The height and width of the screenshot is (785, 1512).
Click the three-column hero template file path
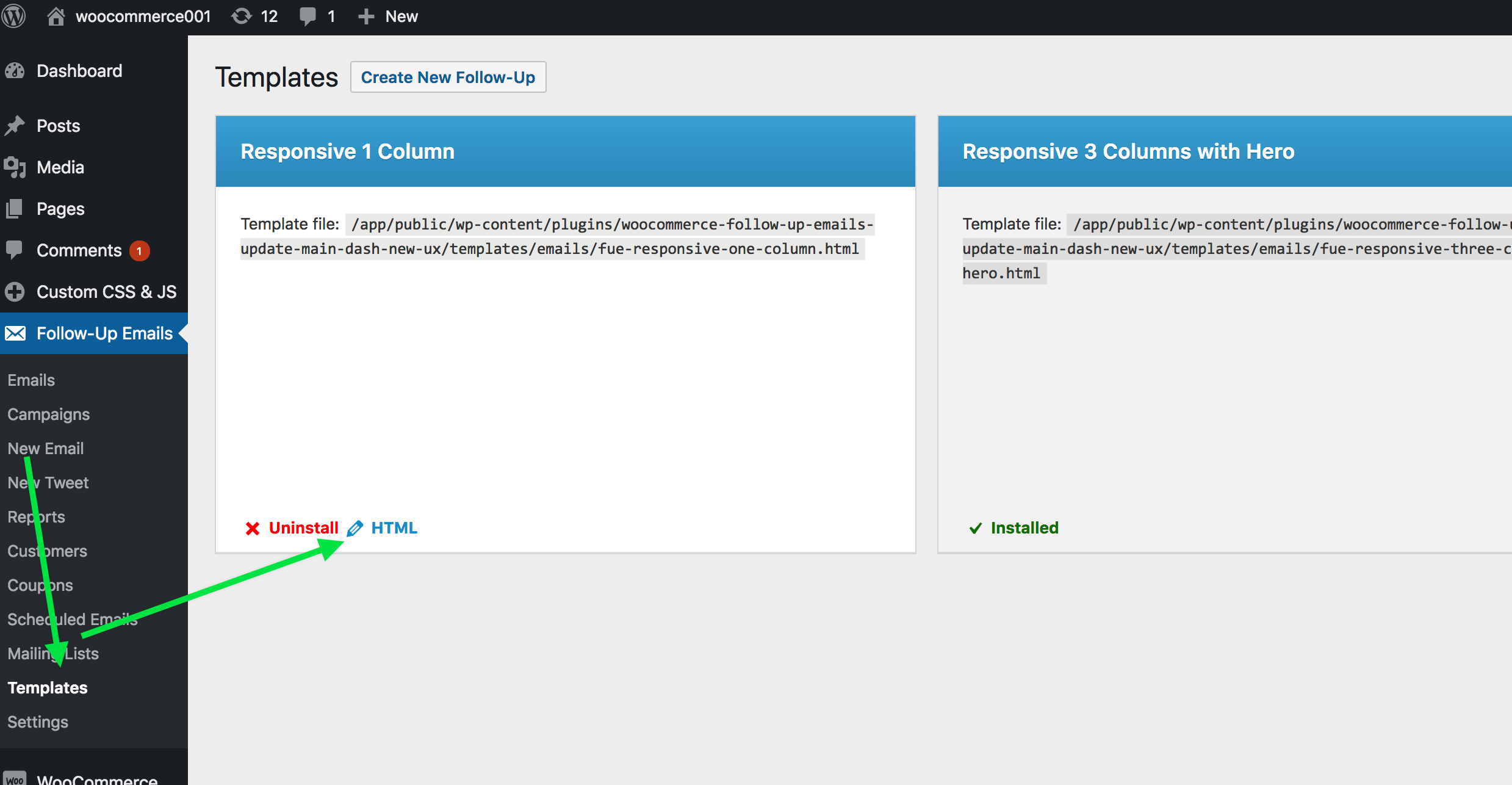click(1237, 248)
